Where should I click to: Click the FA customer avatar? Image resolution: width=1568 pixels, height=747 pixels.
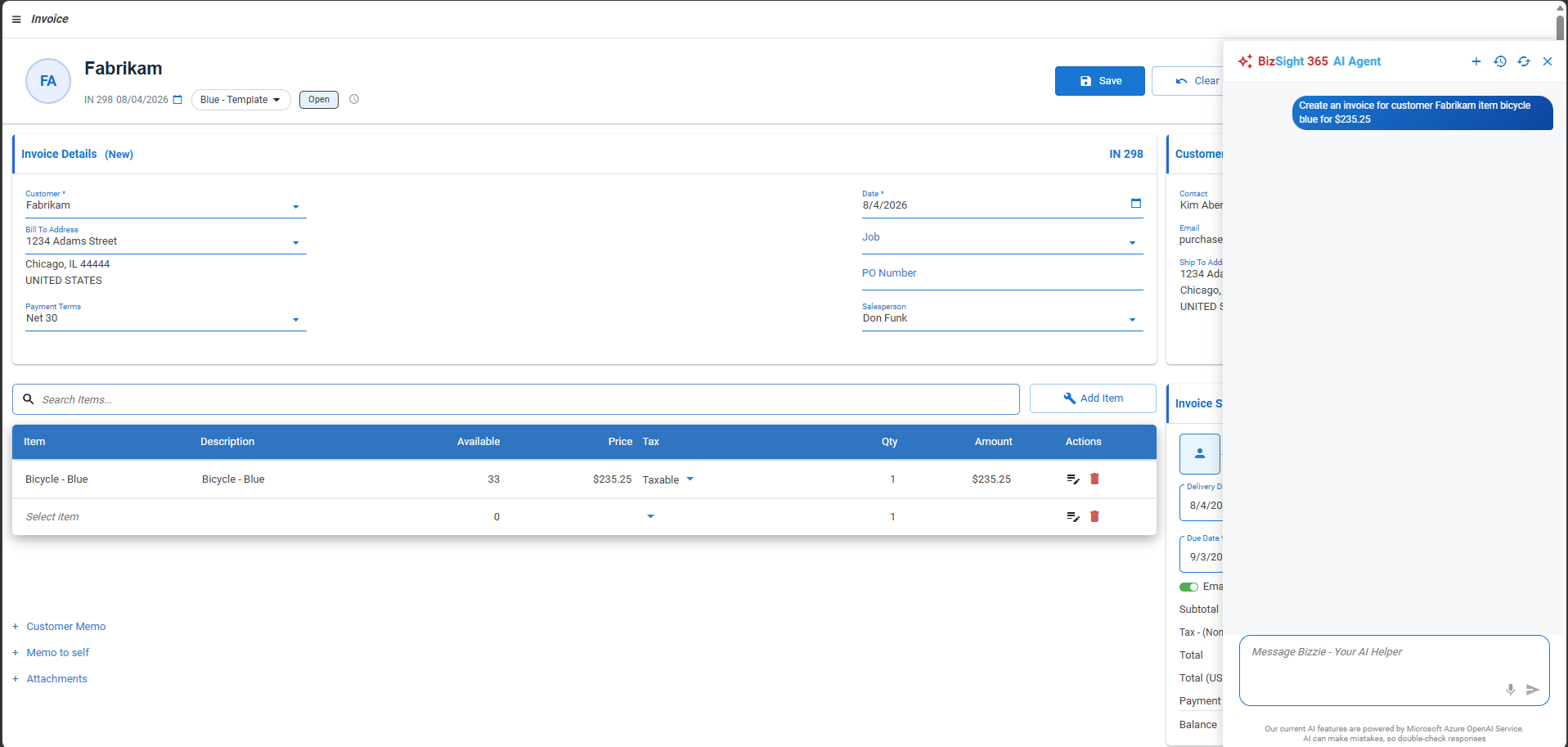(48, 81)
